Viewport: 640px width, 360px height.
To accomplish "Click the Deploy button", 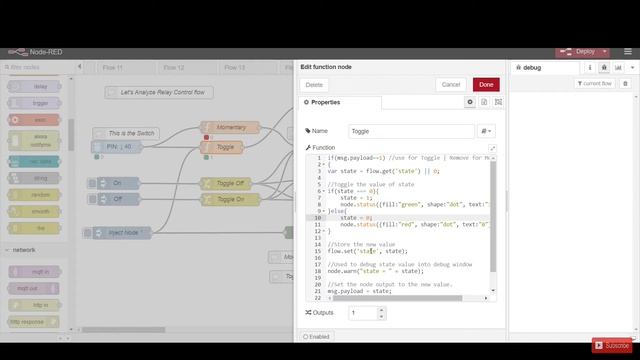I will [x=578, y=52].
